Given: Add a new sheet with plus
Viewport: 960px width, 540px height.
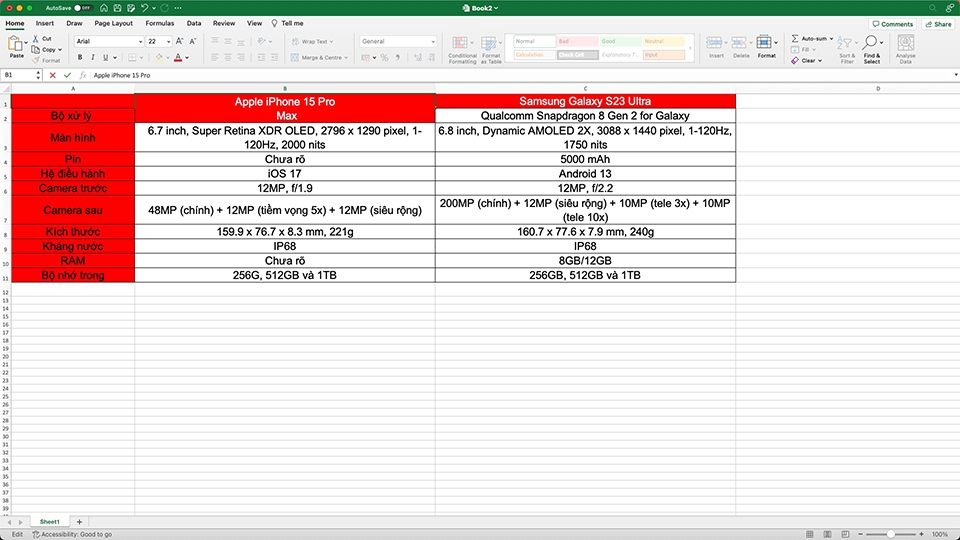Looking at the screenshot, I should coord(79,522).
